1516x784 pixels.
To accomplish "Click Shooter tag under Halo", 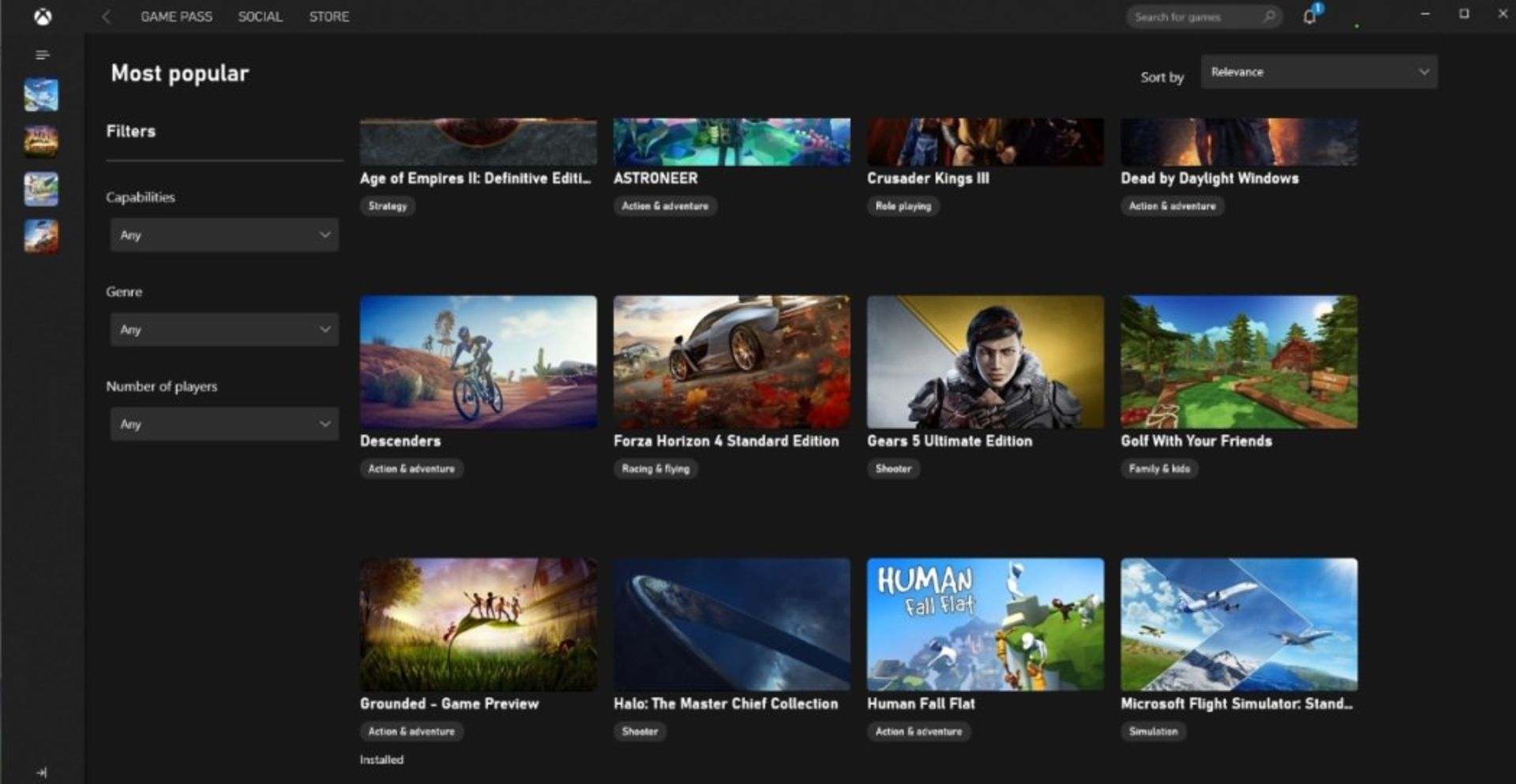I will point(640,732).
